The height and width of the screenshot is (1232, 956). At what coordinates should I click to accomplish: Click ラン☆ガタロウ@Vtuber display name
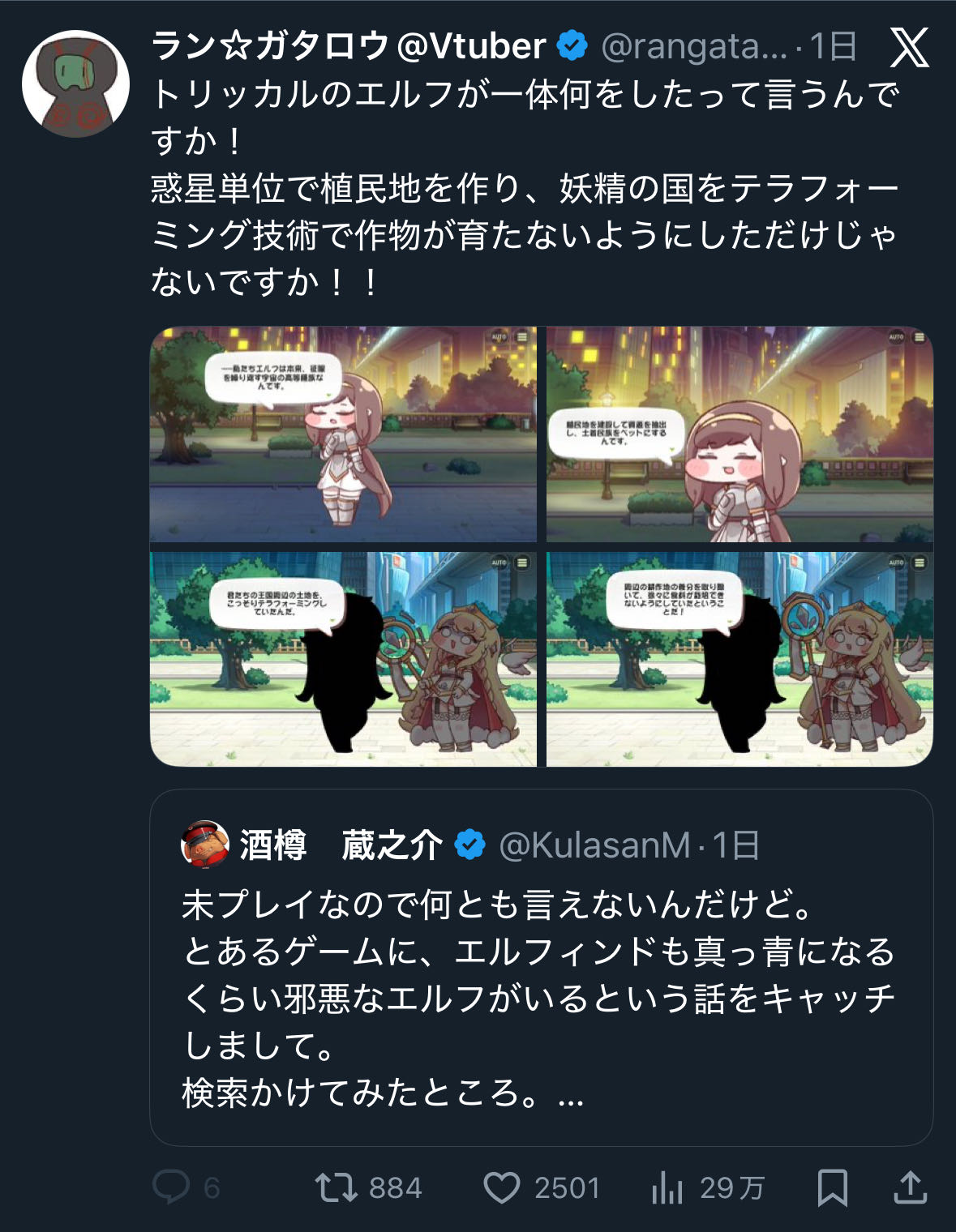[x=349, y=46]
